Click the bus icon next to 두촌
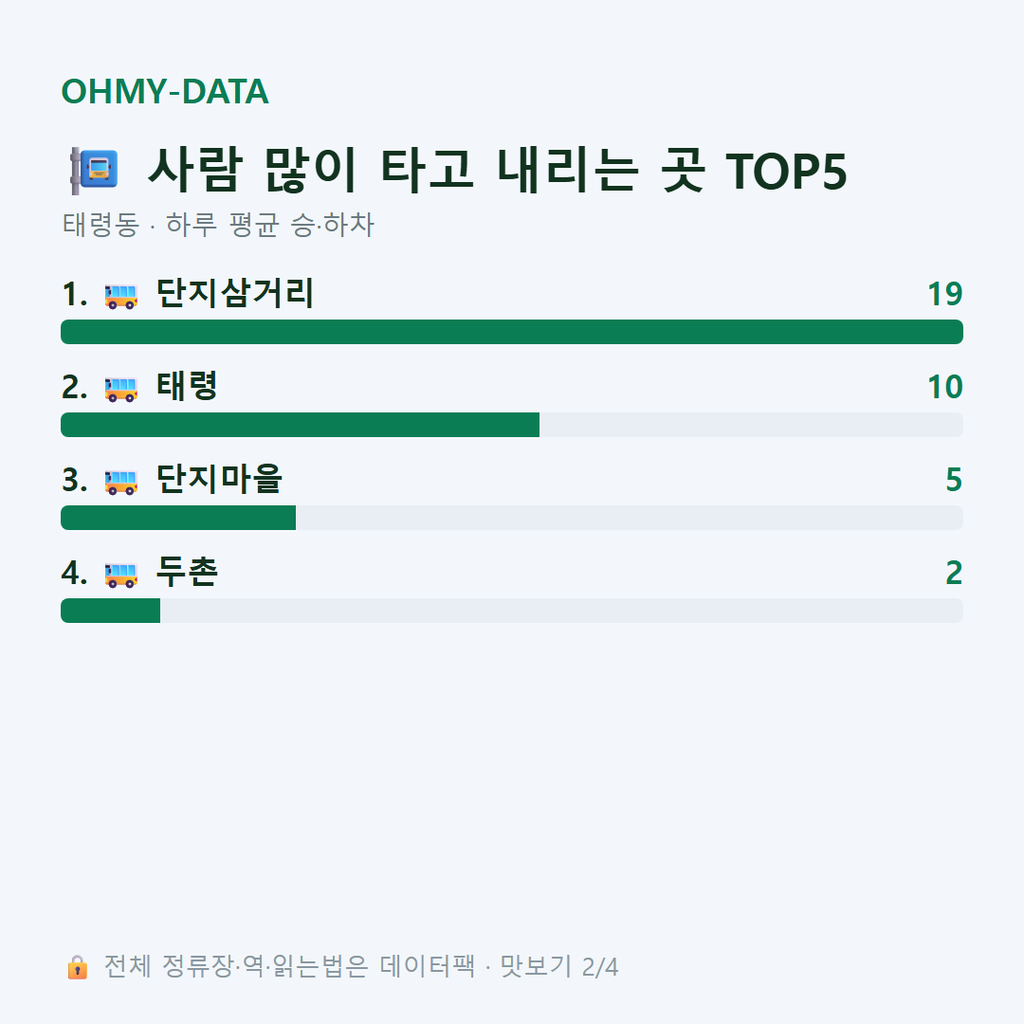1024x1024 pixels. point(121,575)
